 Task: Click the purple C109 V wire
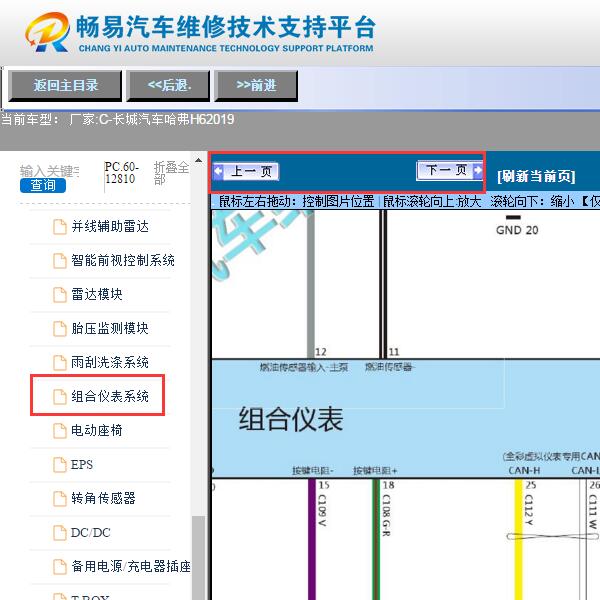pyautogui.click(x=312, y=539)
